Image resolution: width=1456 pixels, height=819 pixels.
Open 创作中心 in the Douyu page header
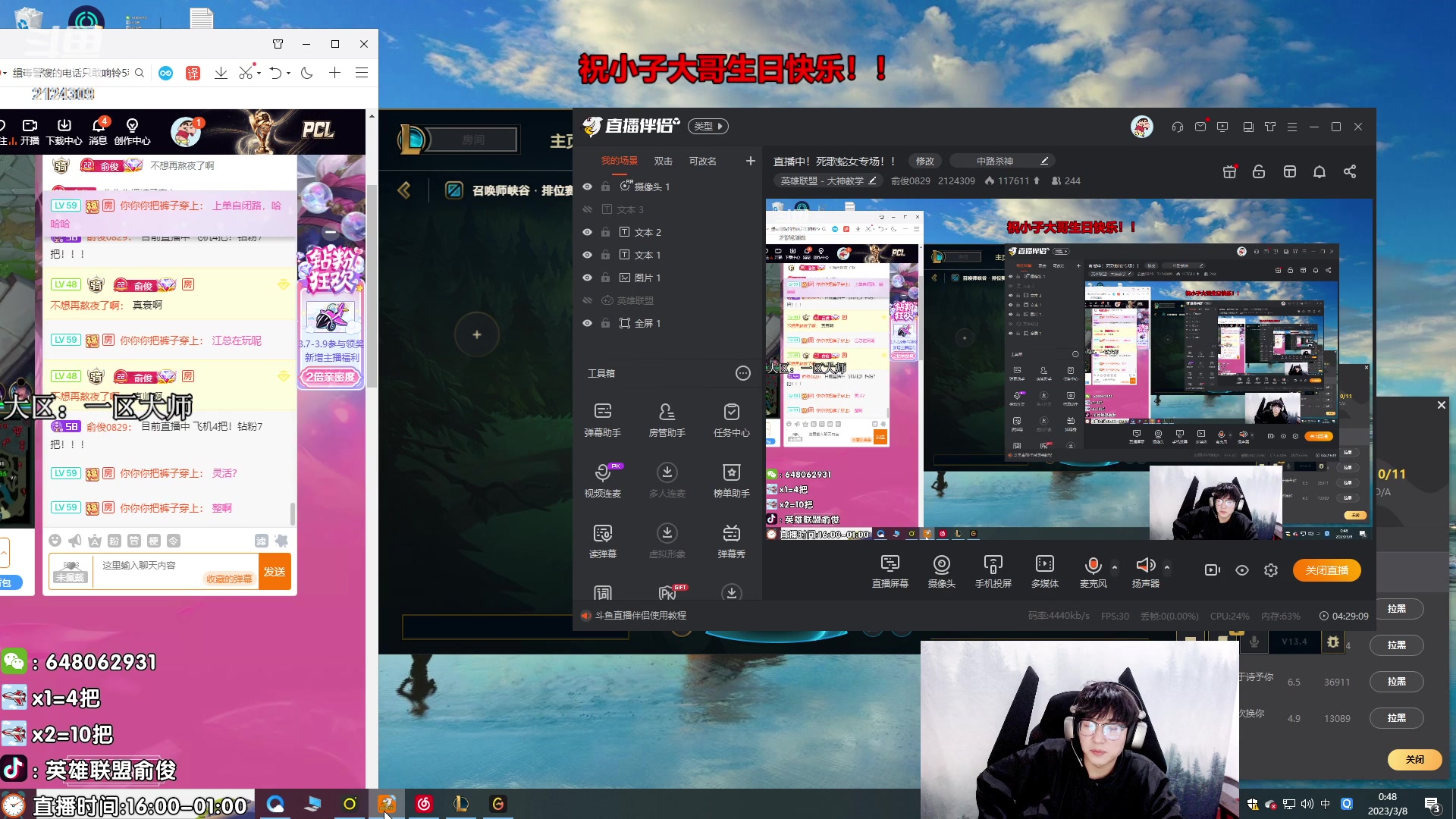pyautogui.click(x=132, y=131)
